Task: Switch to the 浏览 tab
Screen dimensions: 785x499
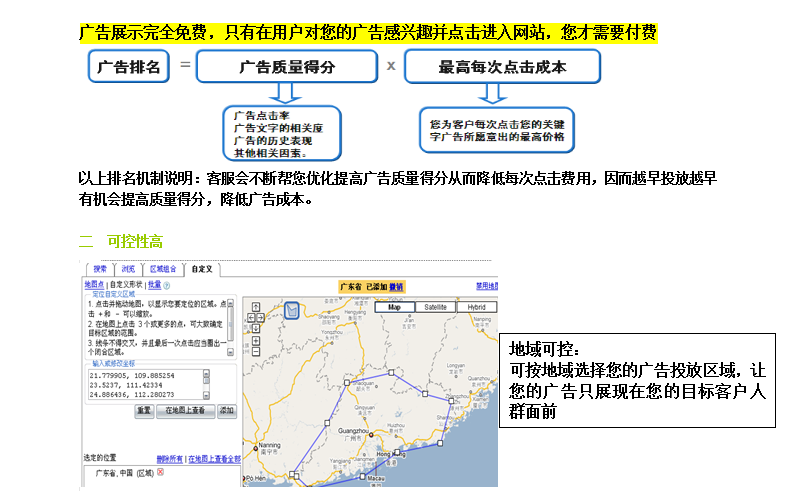Action: point(128,269)
